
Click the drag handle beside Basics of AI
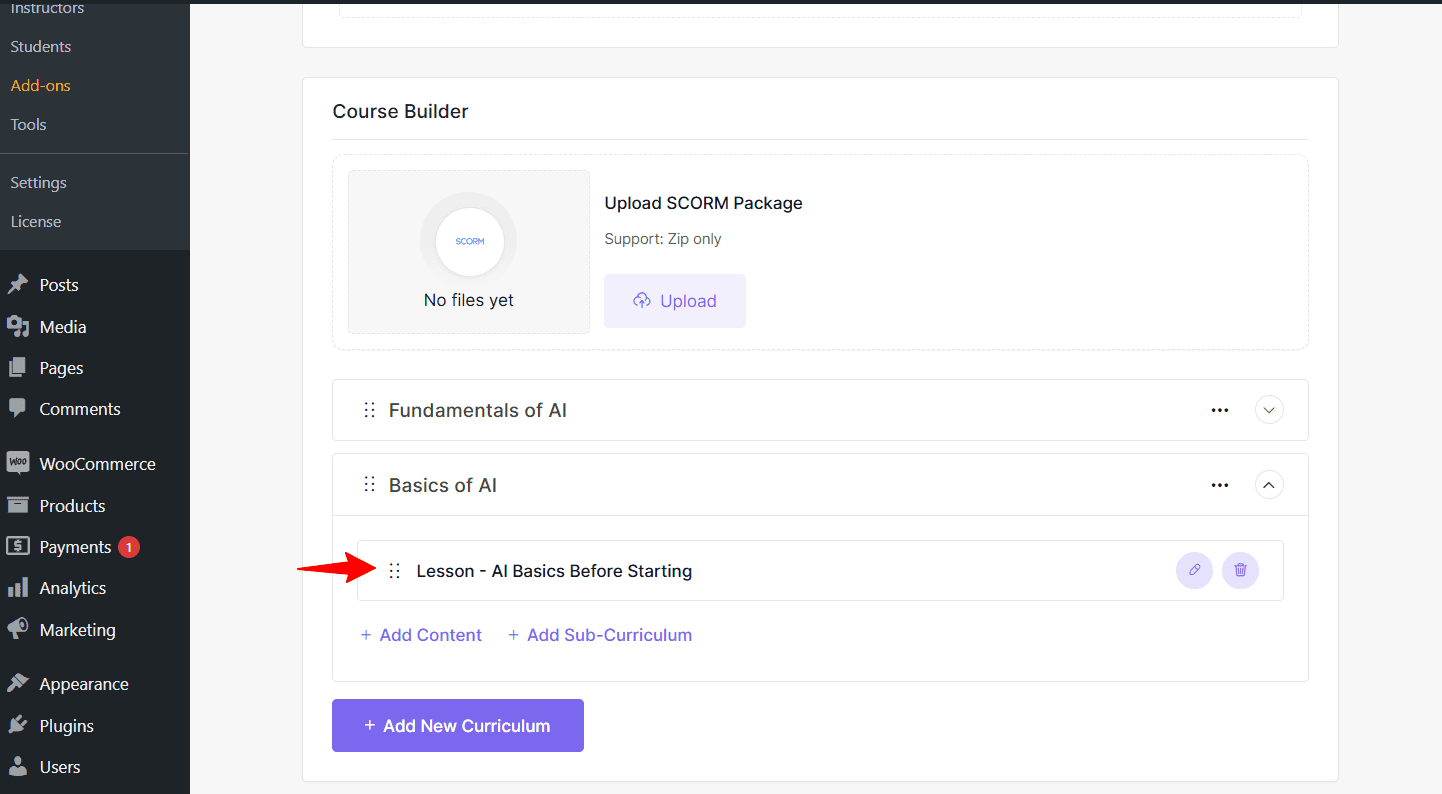coord(369,484)
